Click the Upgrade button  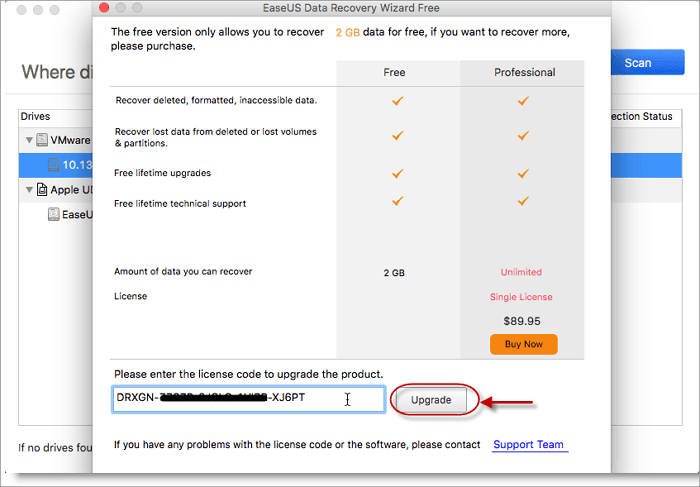pyautogui.click(x=431, y=400)
